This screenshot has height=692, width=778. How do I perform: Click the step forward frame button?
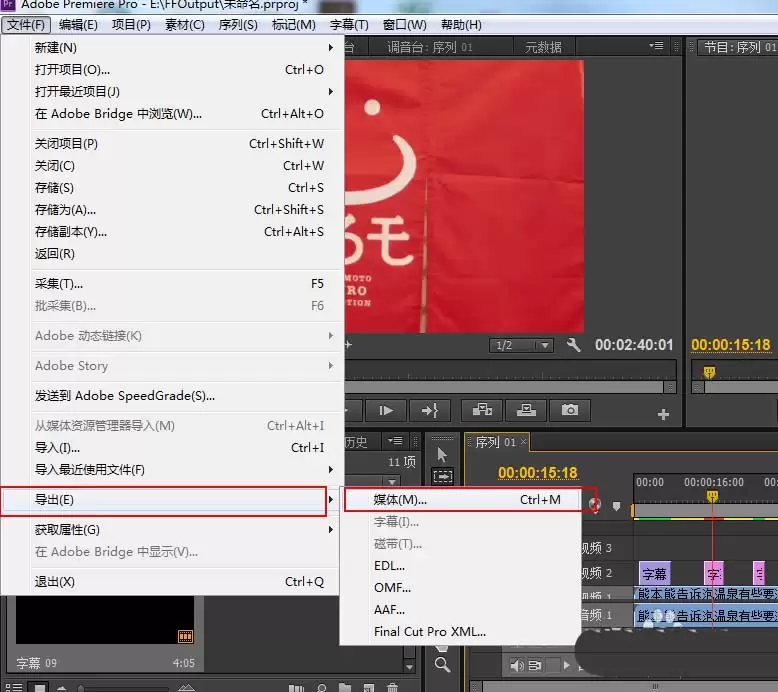click(386, 411)
